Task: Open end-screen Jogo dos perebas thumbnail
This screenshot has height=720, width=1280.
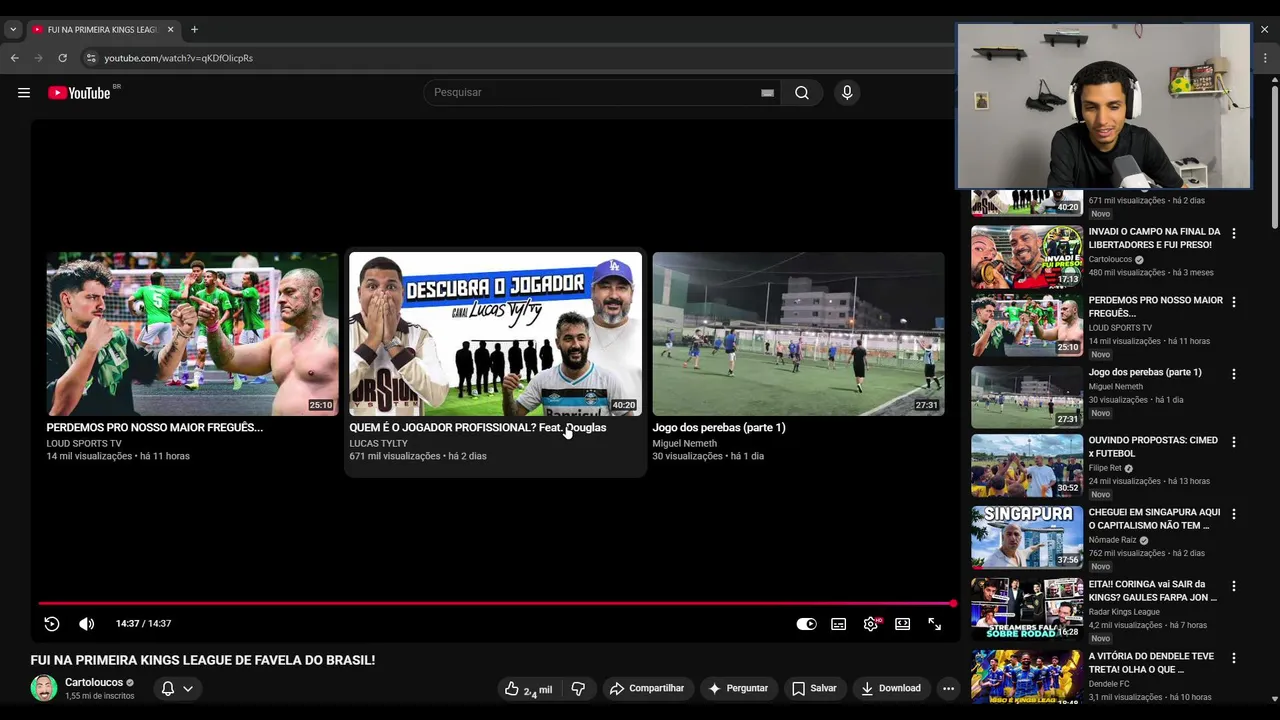Action: (798, 334)
